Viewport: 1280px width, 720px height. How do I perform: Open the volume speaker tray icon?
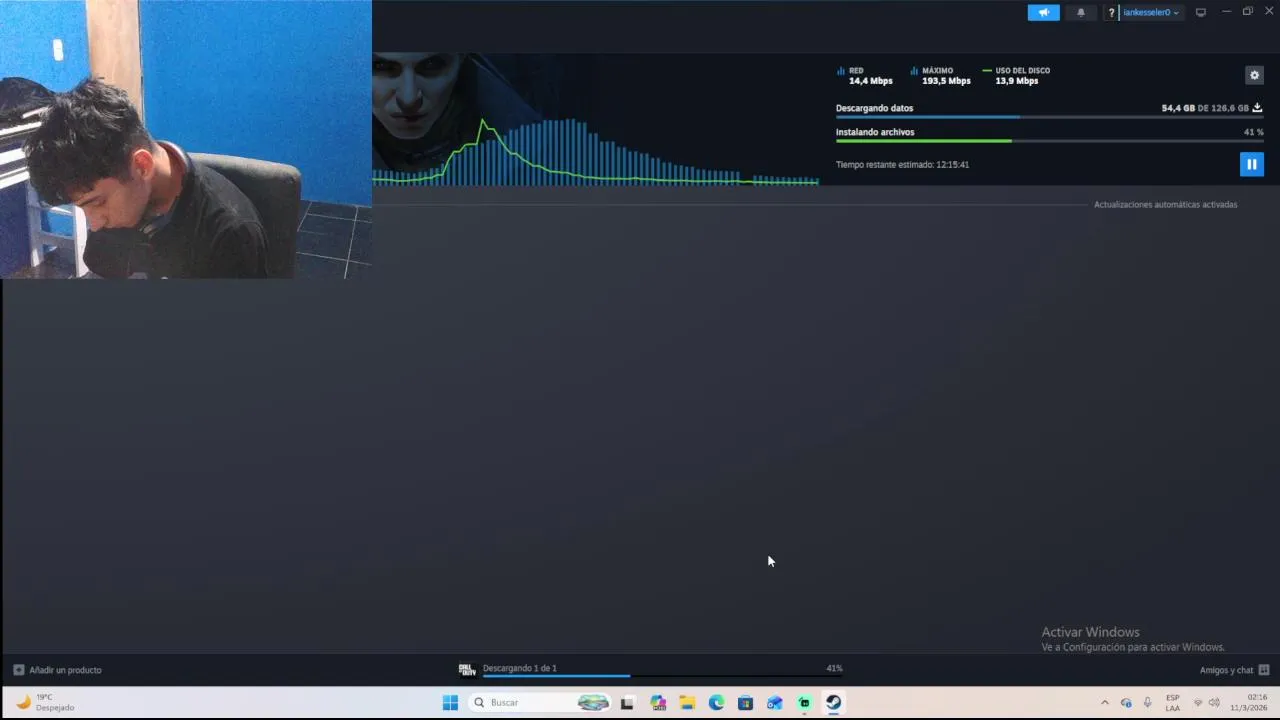(x=1214, y=702)
